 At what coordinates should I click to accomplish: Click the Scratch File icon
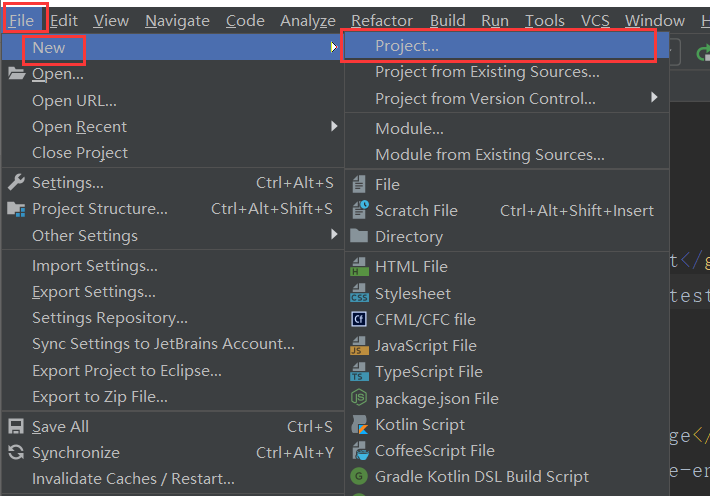click(360, 210)
